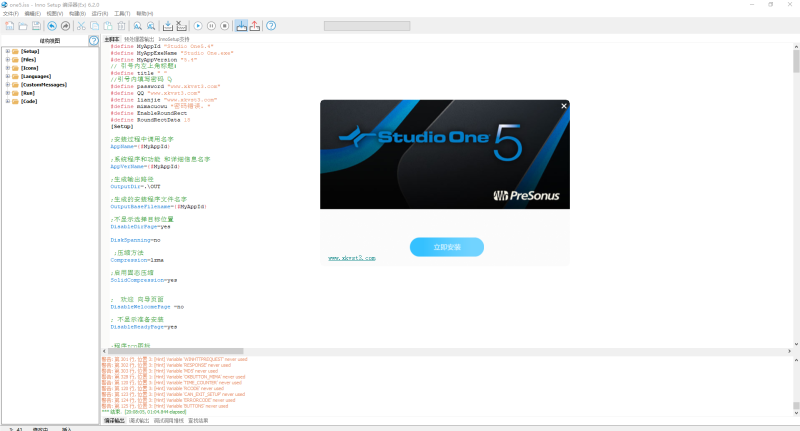Delete selection with trash icon

point(121,26)
